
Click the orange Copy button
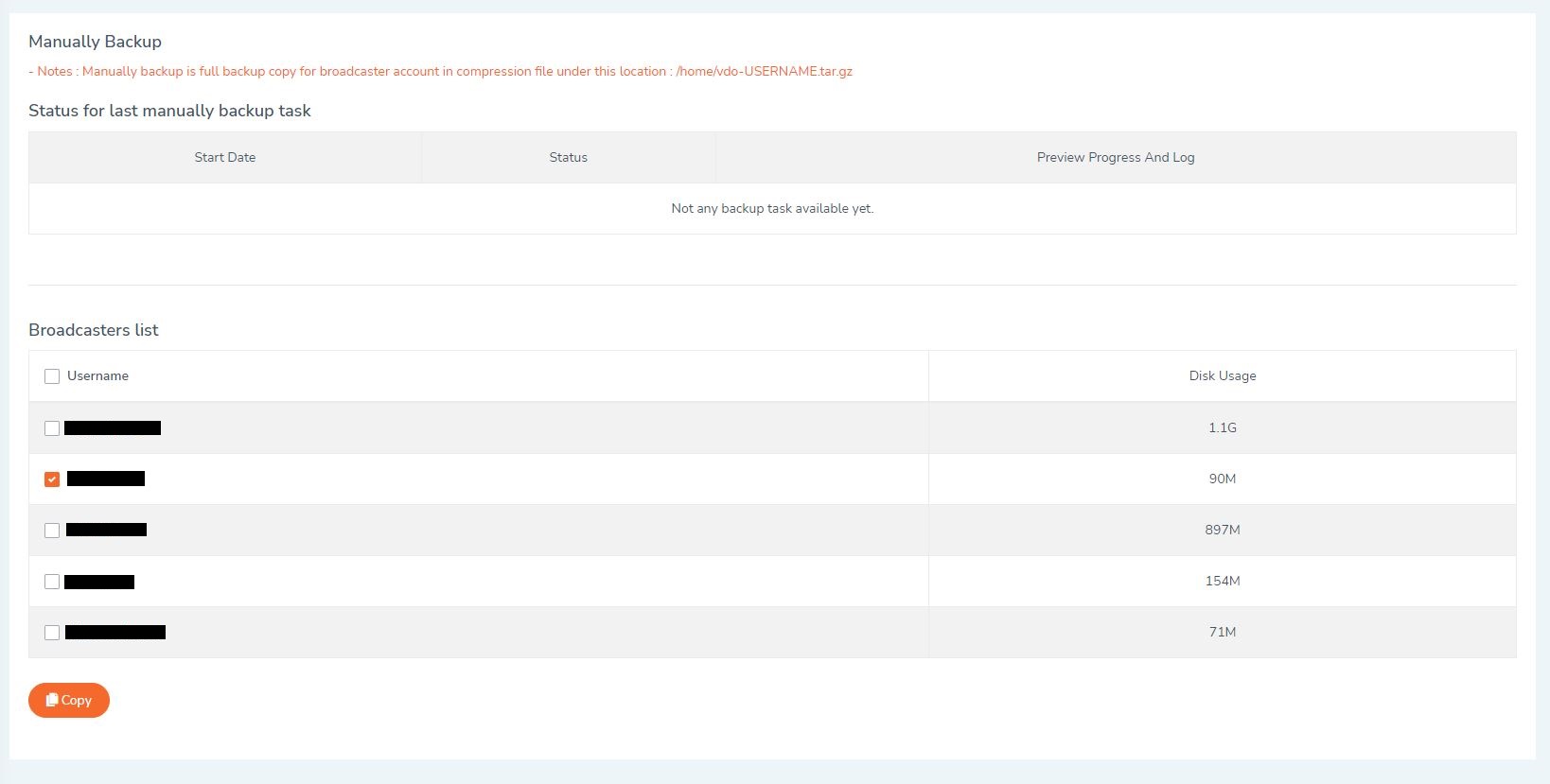point(69,700)
